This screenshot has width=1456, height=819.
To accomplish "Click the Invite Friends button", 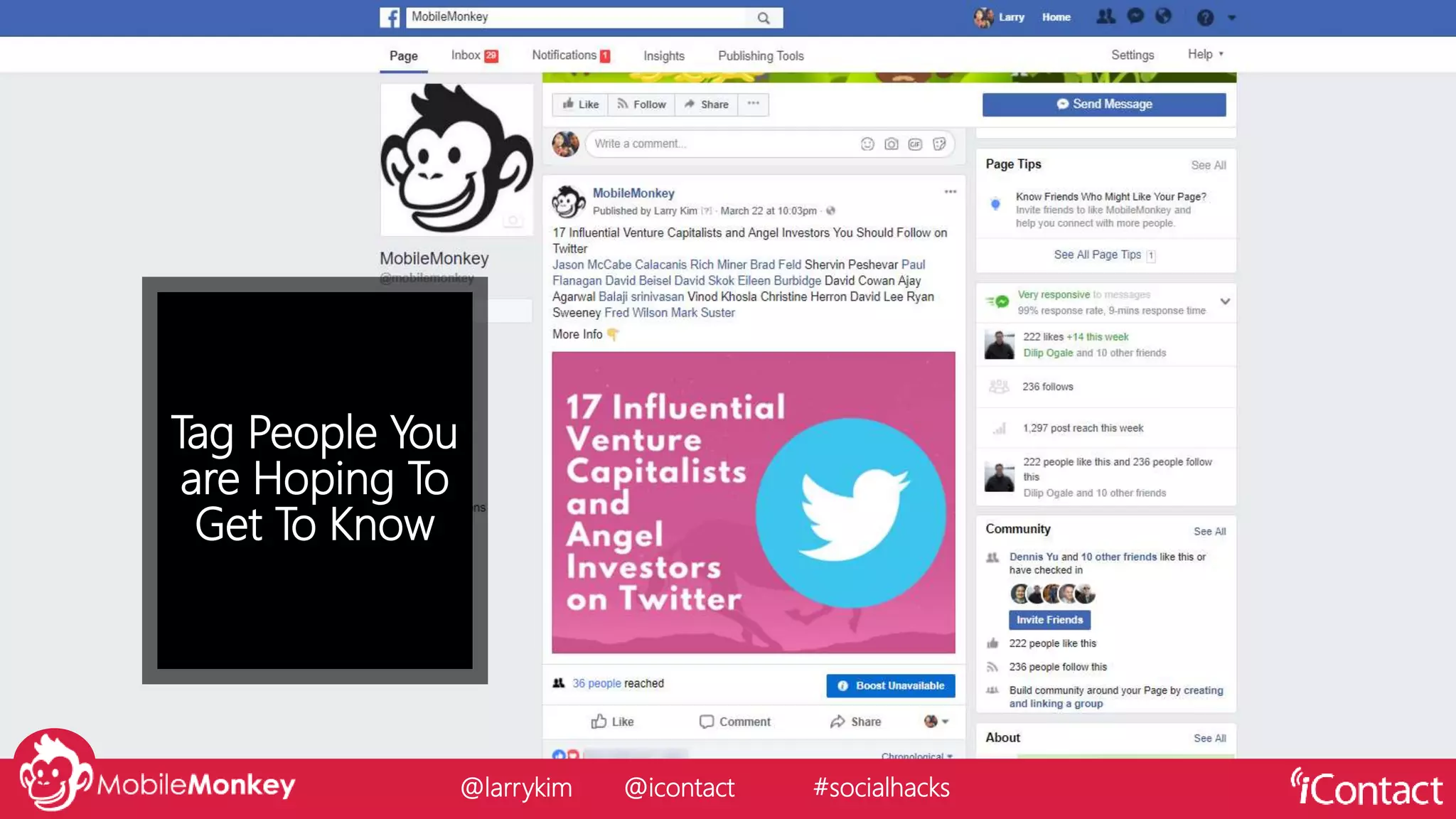I will click(x=1049, y=620).
